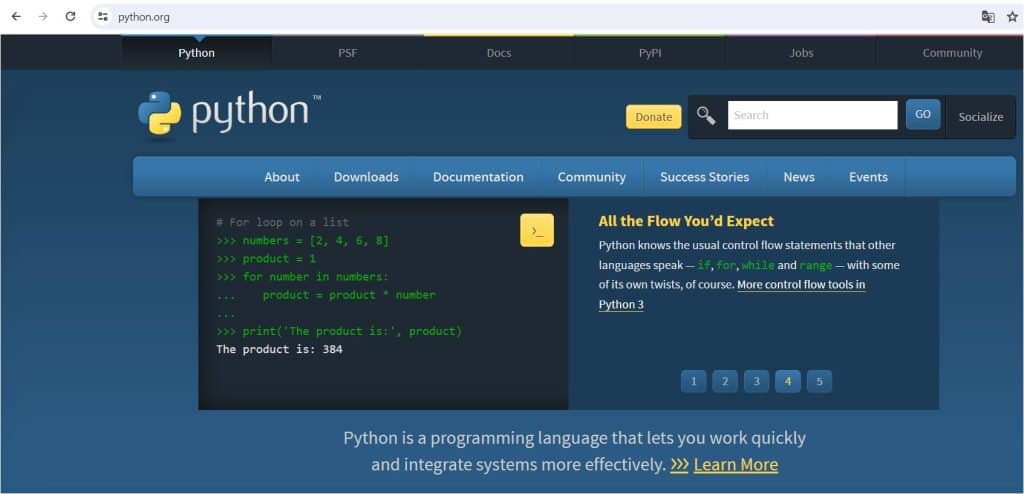Switch to the PyPI top tab
This screenshot has height=494, width=1024.
tap(650, 53)
